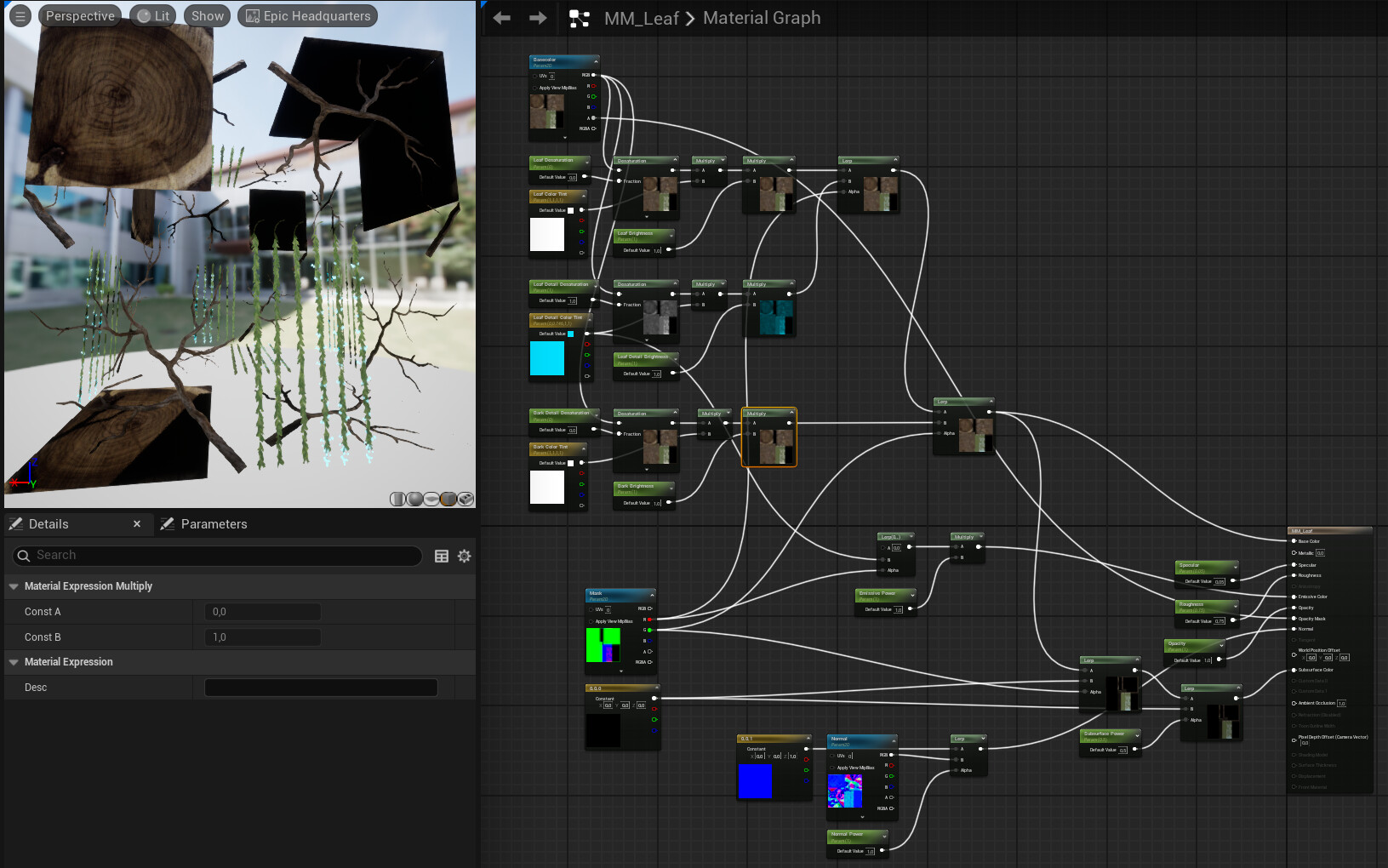The image size is (1388, 868).
Task: Click the cyan Leaf Detail Color Tint swatch
Action: (547, 358)
